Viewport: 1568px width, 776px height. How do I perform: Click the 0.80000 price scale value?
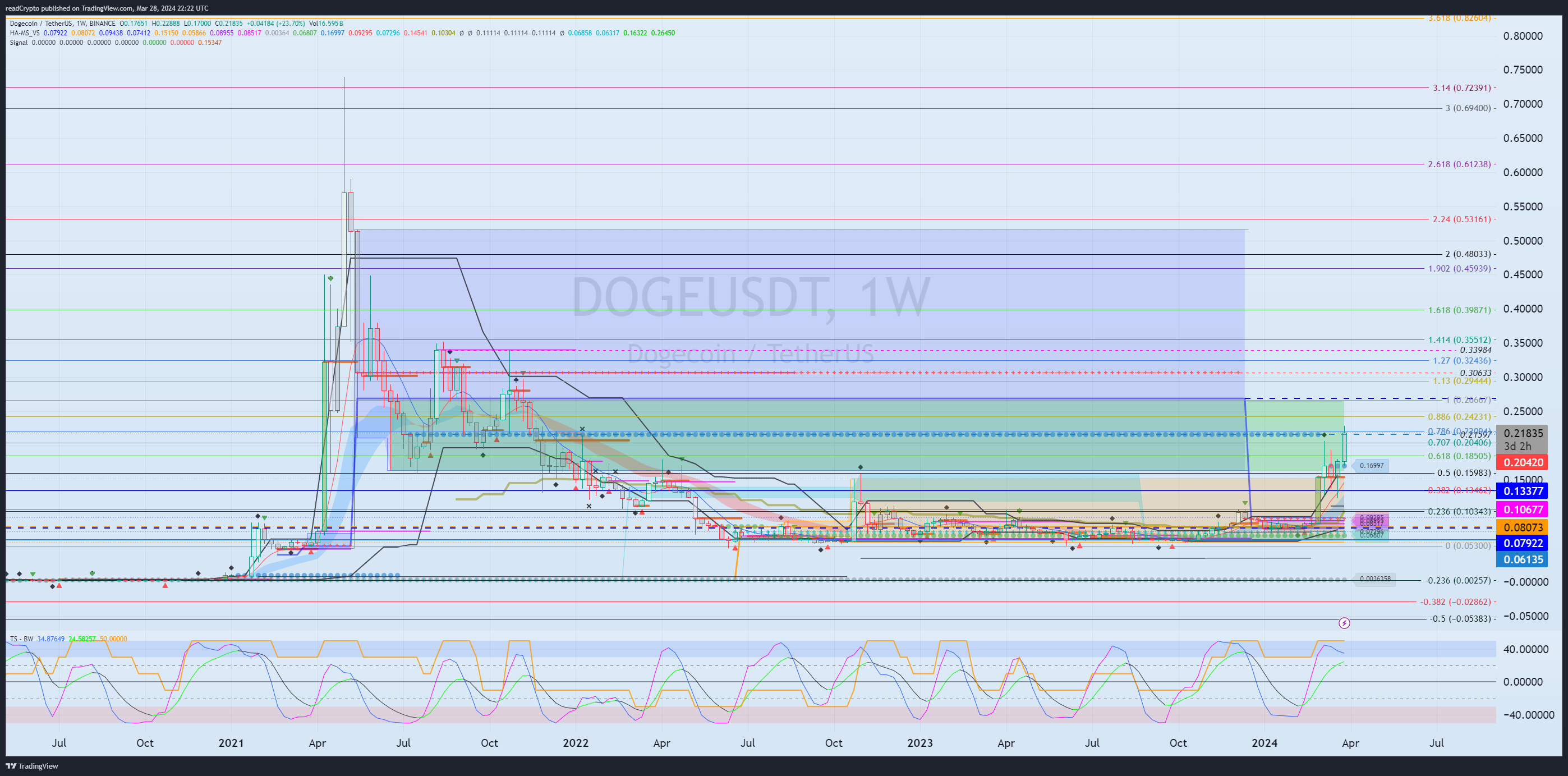[x=1523, y=36]
